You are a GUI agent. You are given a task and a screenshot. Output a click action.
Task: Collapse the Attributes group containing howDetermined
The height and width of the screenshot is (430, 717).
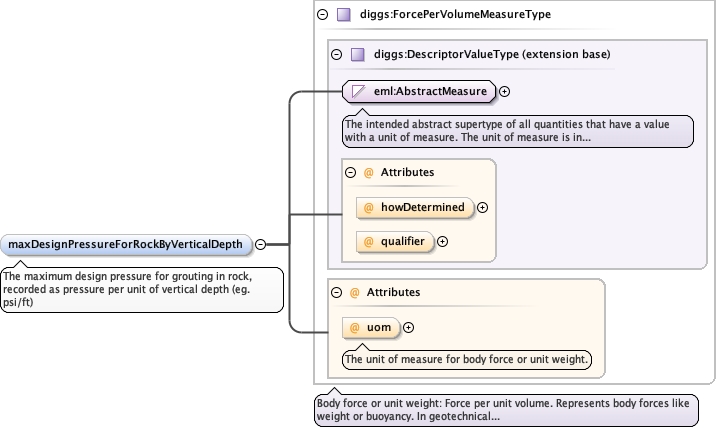[351, 172]
